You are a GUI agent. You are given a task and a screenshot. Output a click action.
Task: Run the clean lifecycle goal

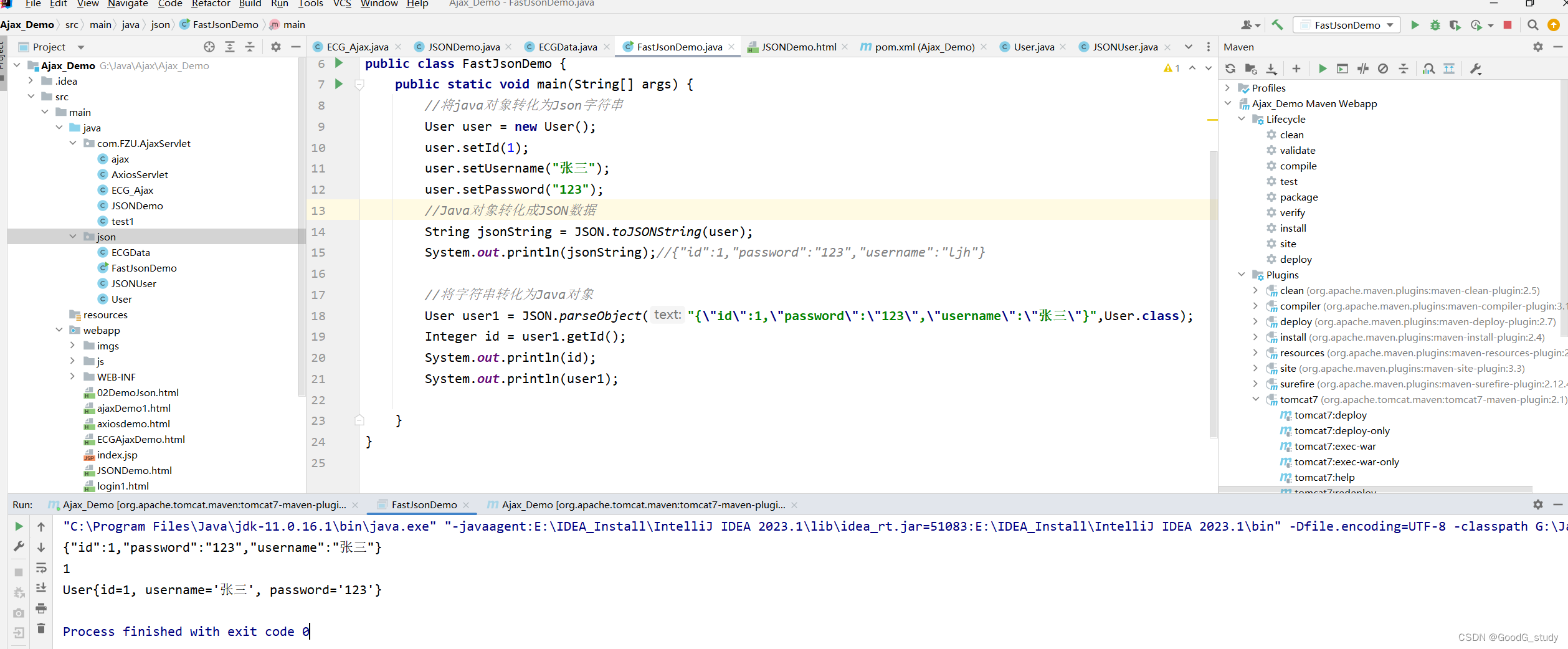click(1291, 135)
